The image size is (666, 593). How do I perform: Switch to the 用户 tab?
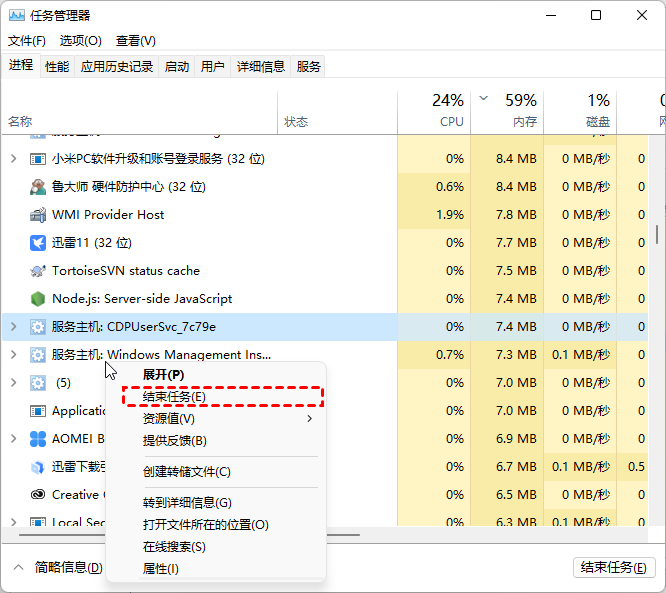pyautogui.click(x=212, y=67)
